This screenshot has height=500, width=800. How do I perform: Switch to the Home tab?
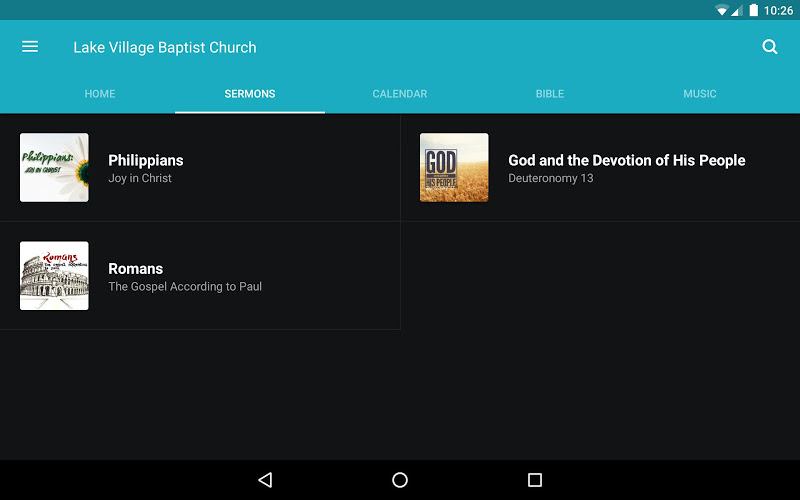[x=100, y=94]
